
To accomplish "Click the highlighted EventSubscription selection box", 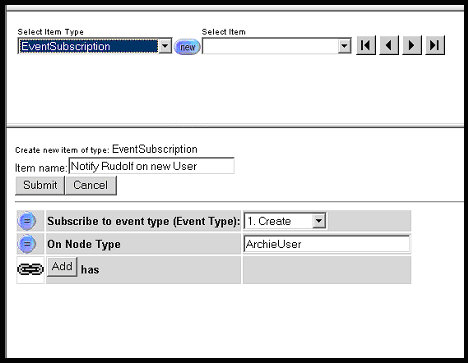I will coord(88,46).
